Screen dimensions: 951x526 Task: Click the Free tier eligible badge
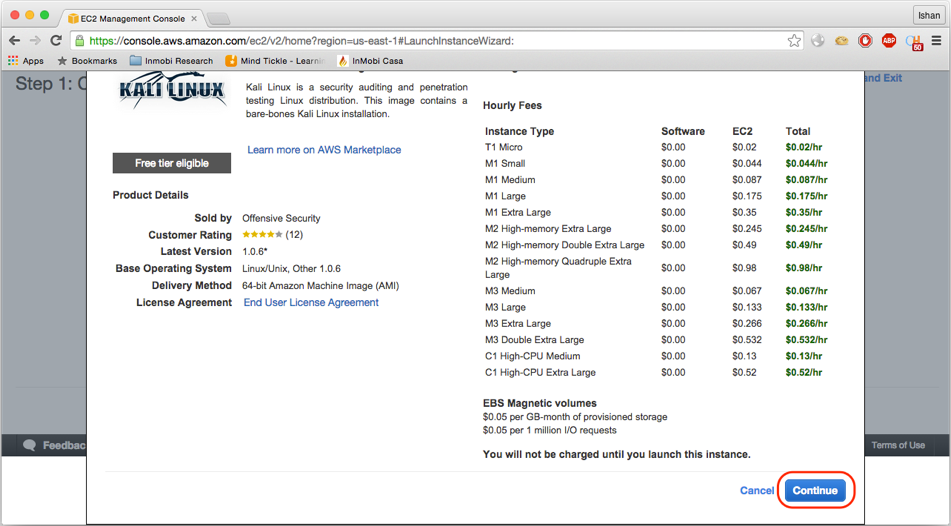pyautogui.click(x=172, y=163)
